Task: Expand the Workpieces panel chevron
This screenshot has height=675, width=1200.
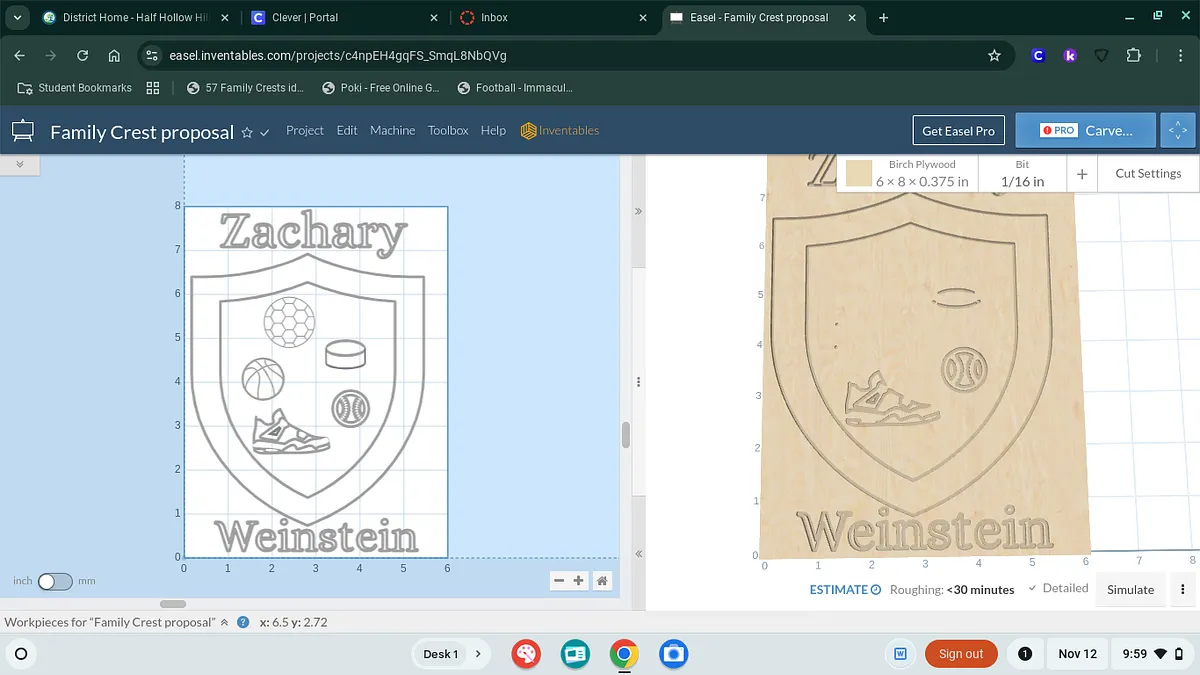Action: pos(225,622)
